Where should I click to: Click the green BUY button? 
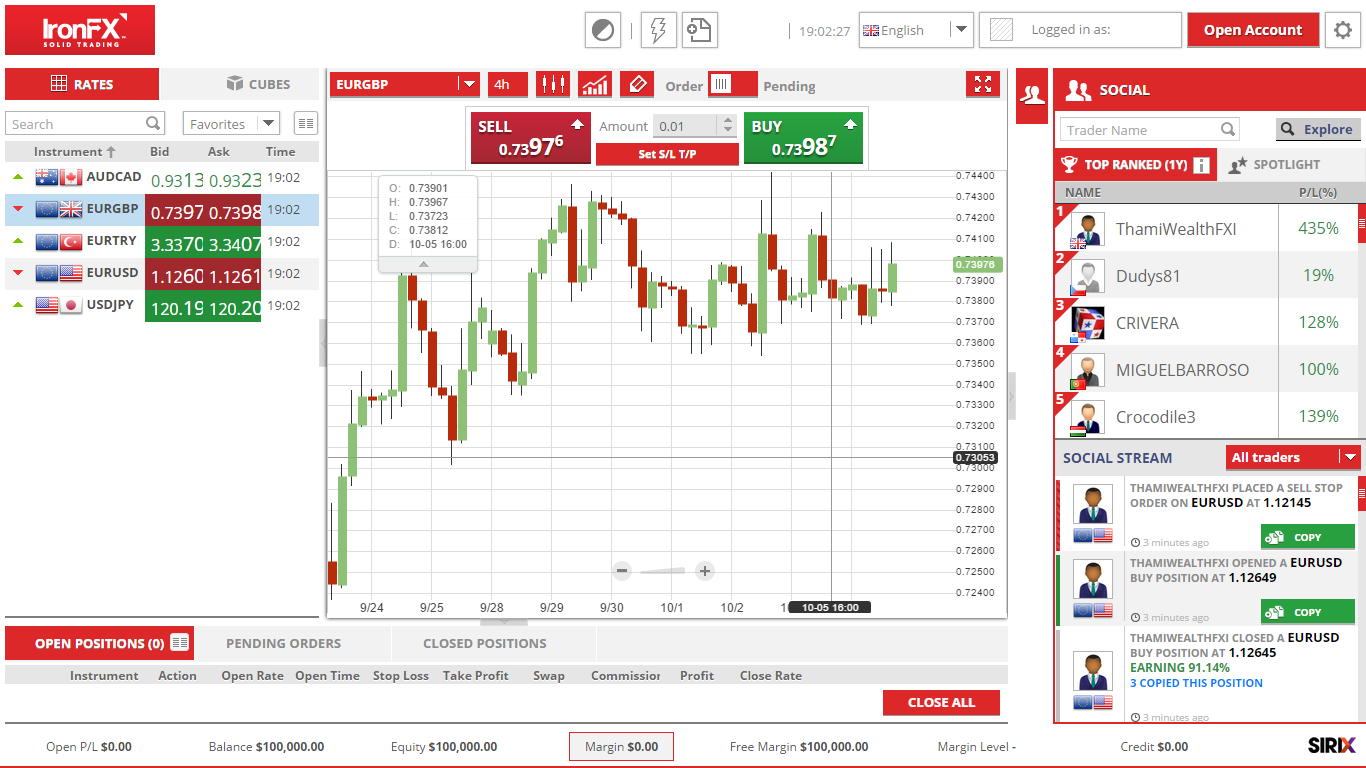803,138
